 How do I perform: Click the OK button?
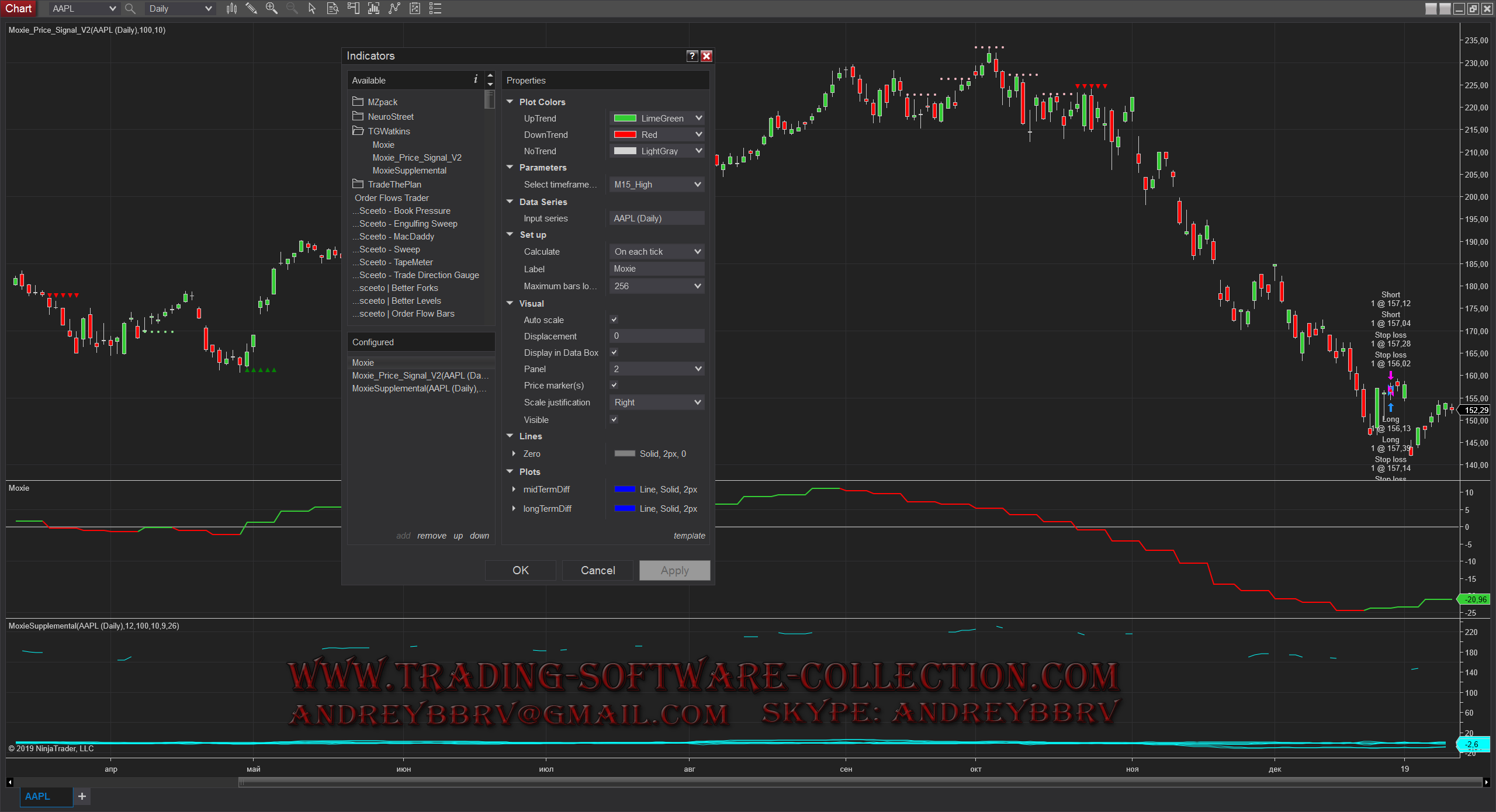[520, 570]
